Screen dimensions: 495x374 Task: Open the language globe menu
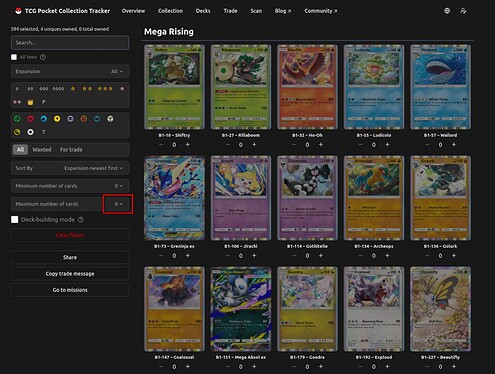[447, 11]
